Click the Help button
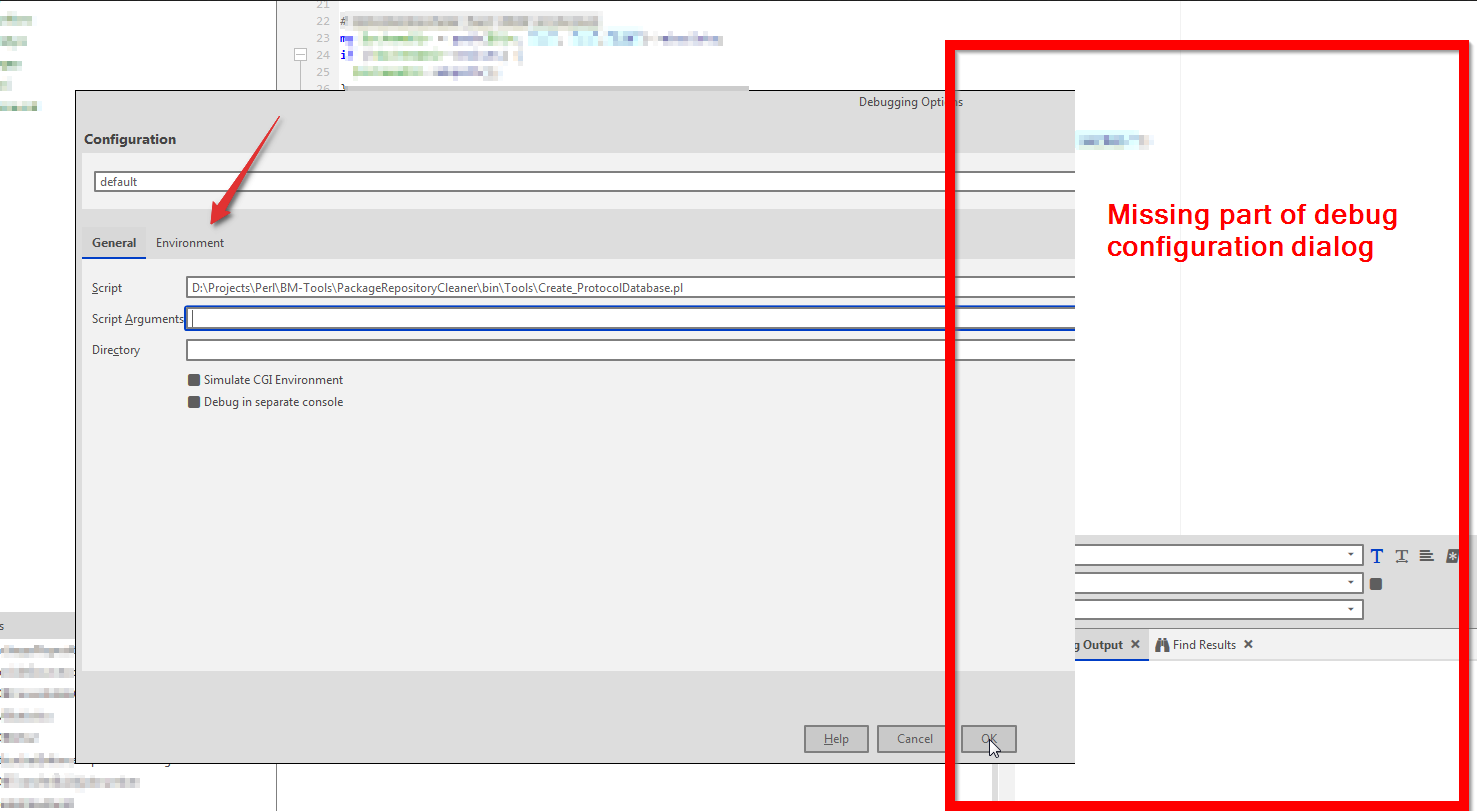The image size is (1477, 811). (836, 738)
